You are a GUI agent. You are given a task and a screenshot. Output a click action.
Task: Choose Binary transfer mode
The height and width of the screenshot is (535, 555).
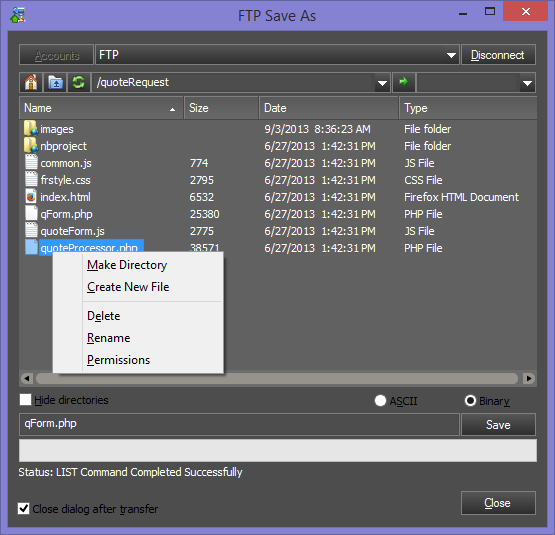coord(470,401)
